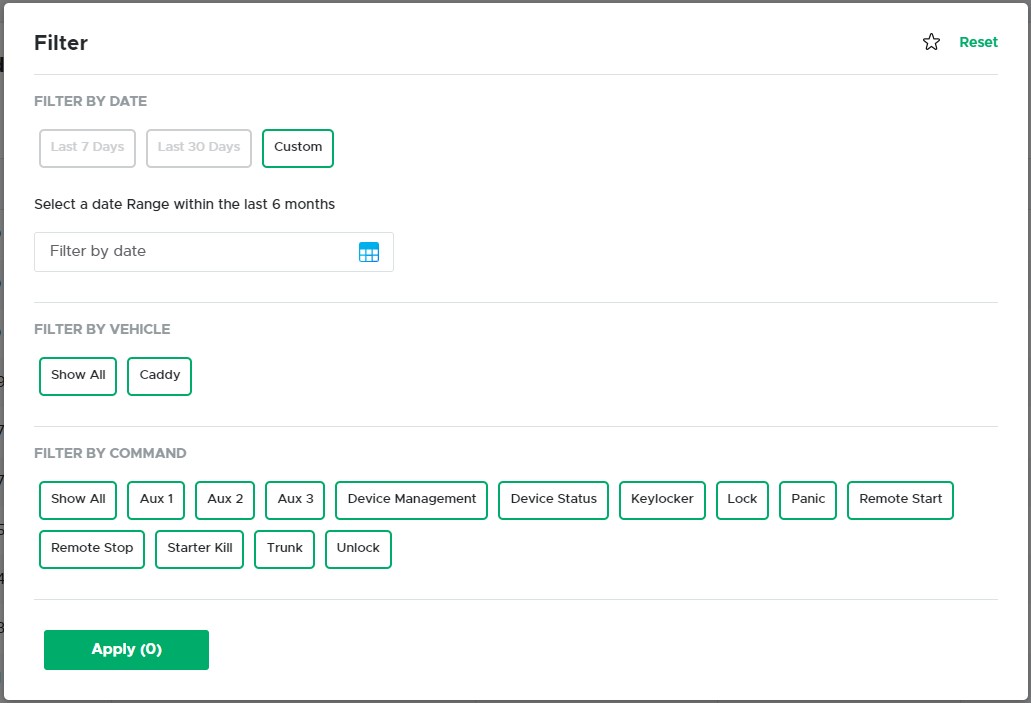Filter by Remote Start commands
The image size is (1031, 703).
pyautogui.click(x=900, y=500)
